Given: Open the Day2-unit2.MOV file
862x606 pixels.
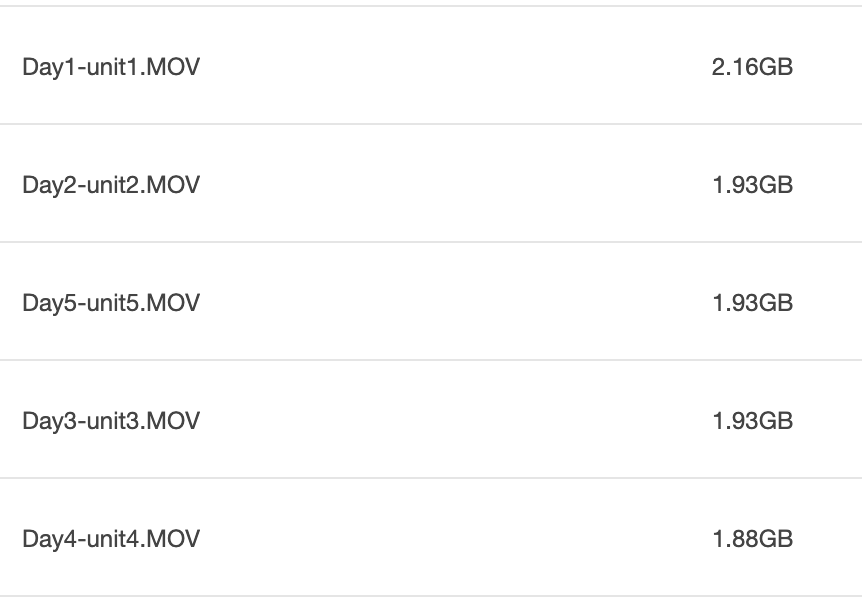Looking at the screenshot, I should pyautogui.click(x=111, y=186).
